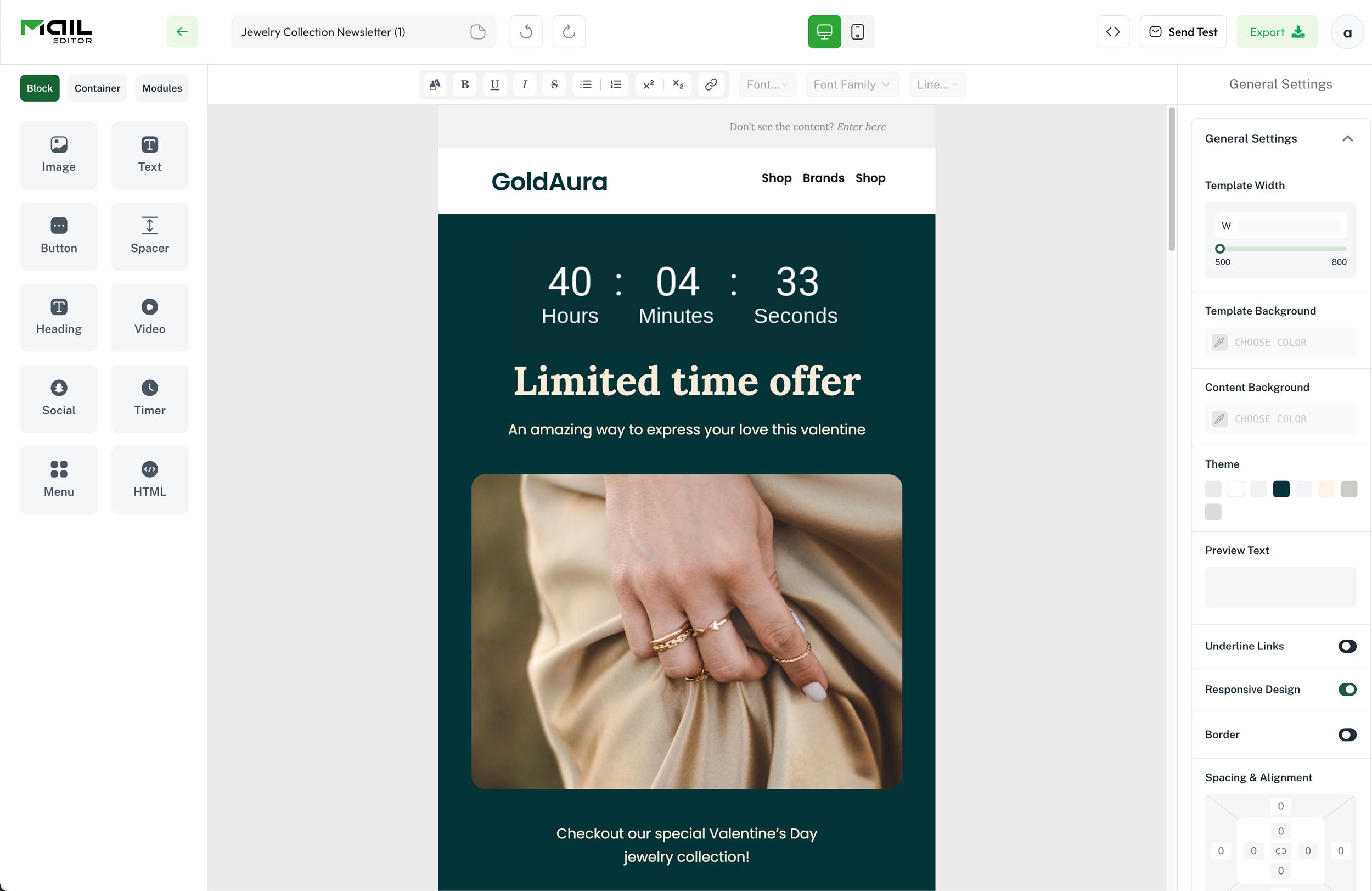Open the Line height dropdown

[937, 85]
